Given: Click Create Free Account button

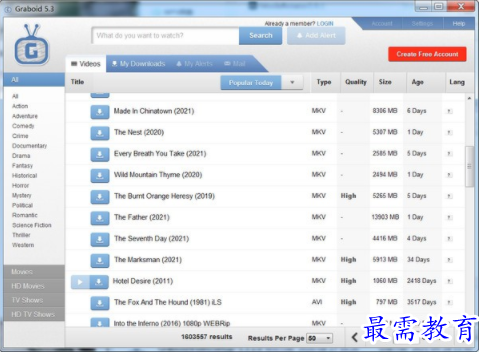Looking at the screenshot, I should tap(427, 54).
